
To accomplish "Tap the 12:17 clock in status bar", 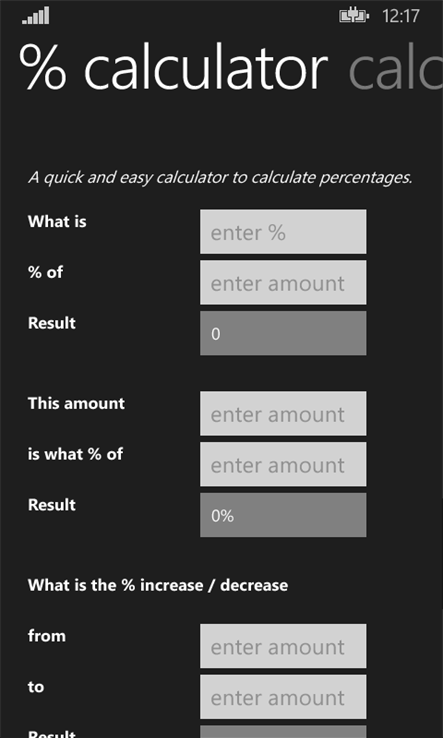I will pos(401,16).
